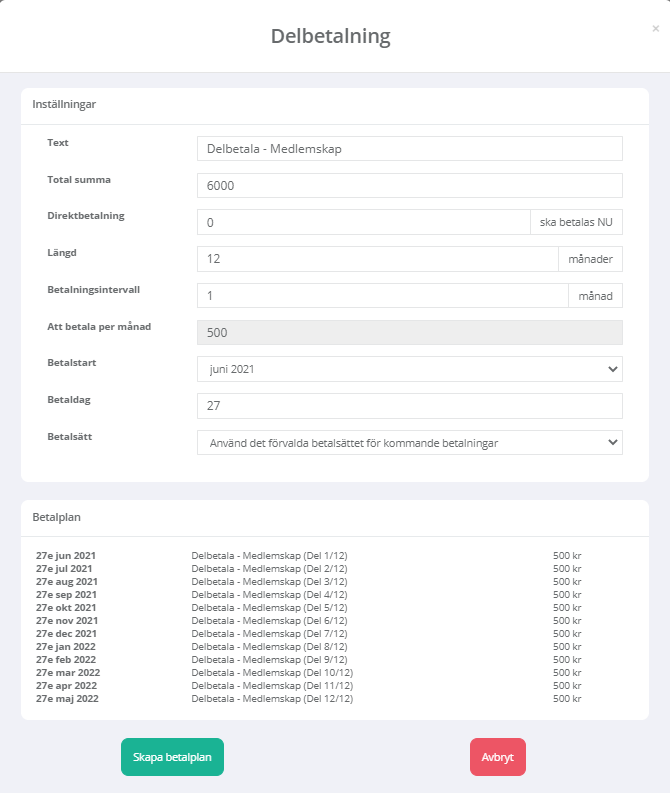Expand the Betalsätt payment method dropdown
Viewport: 670px width, 793px height.
pyautogui.click(x=409, y=442)
